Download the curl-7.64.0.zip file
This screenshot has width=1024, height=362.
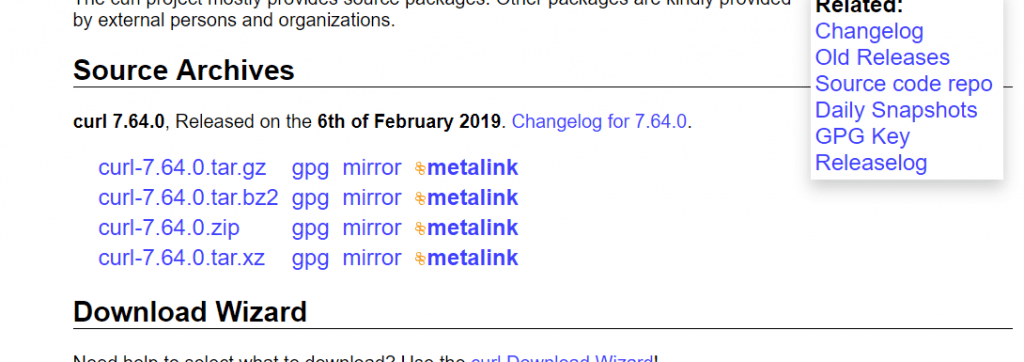point(169,228)
